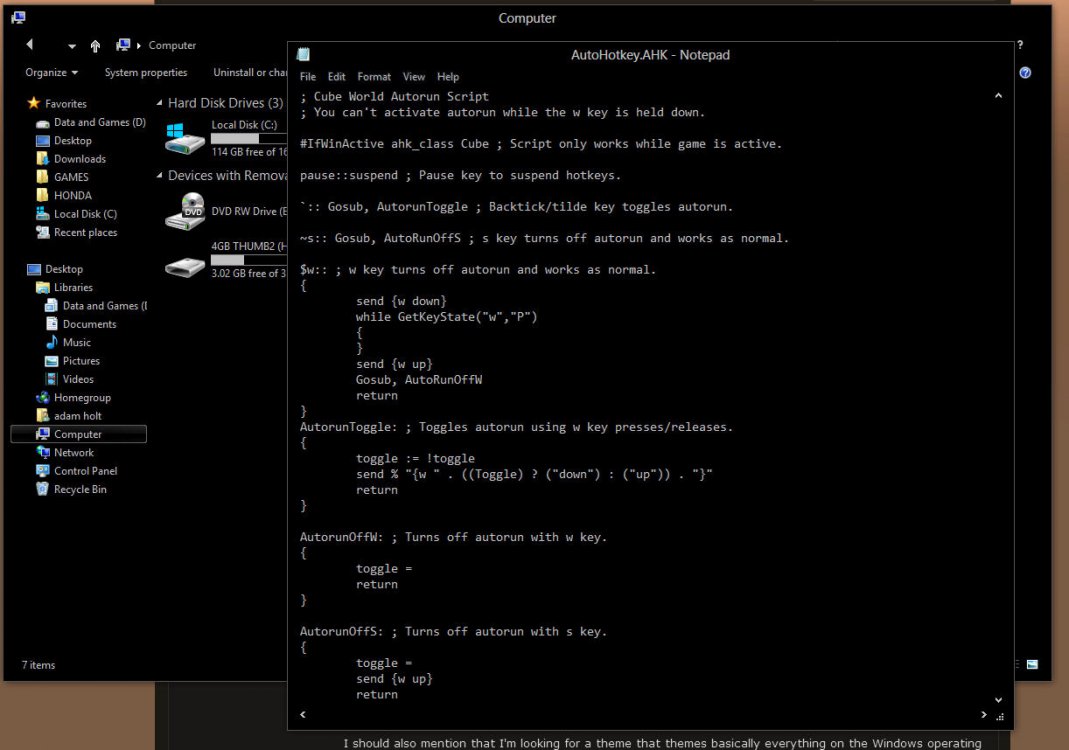
Task: Open Data and Games (D) favorite
Action: [x=100, y=122]
